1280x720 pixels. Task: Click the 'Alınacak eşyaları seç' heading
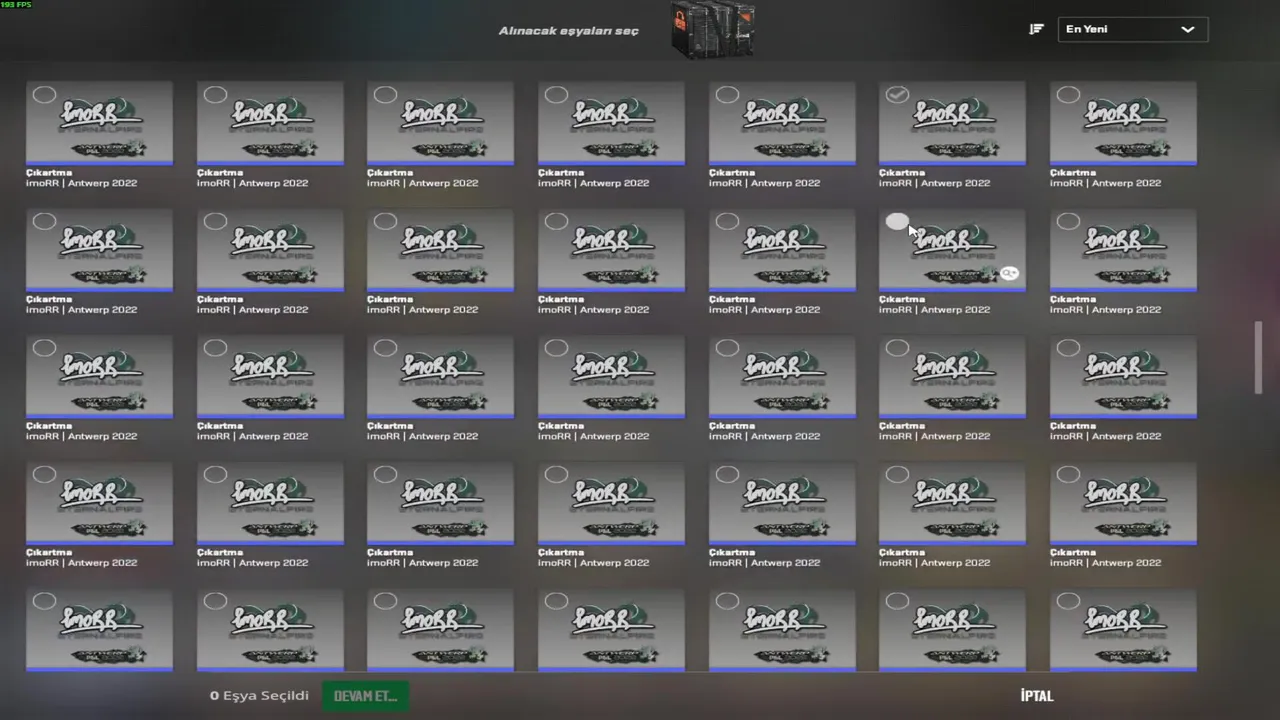click(569, 31)
